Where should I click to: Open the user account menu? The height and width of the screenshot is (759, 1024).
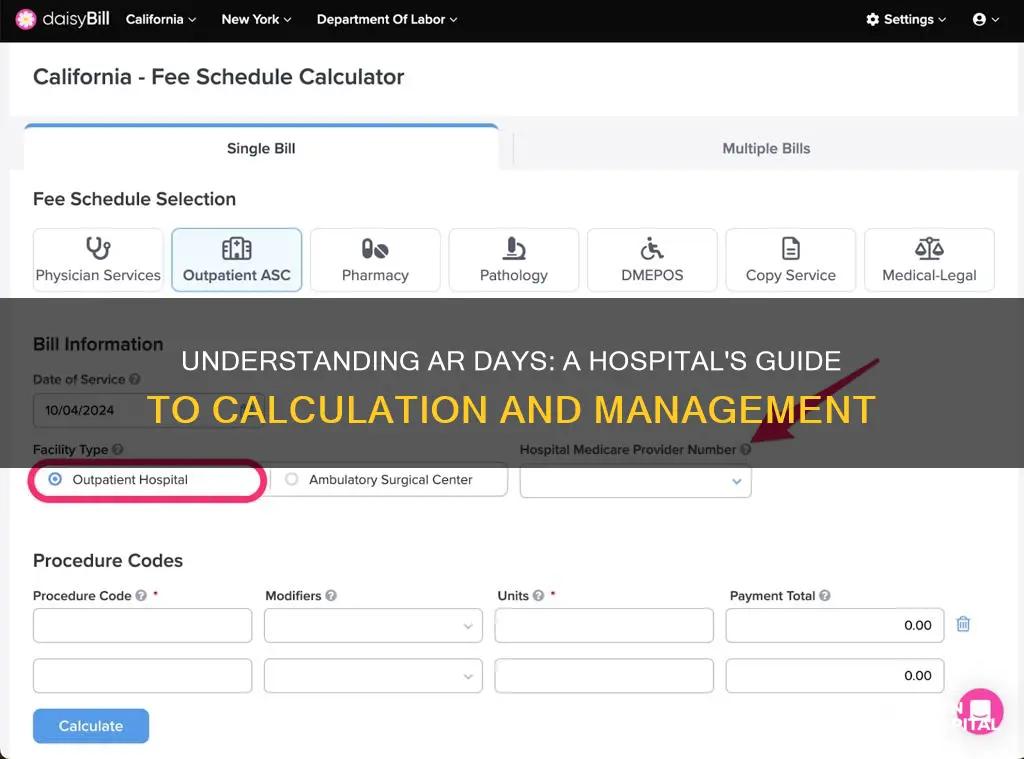[x=985, y=20]
